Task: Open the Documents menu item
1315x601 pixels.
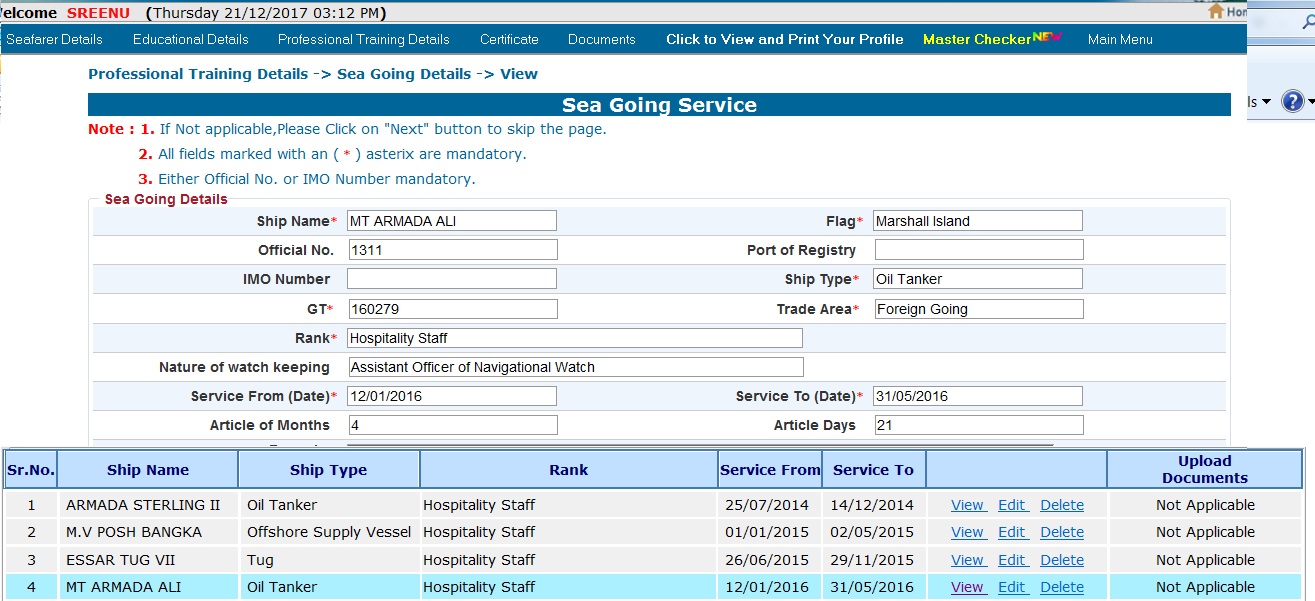Action: (601, 39)
